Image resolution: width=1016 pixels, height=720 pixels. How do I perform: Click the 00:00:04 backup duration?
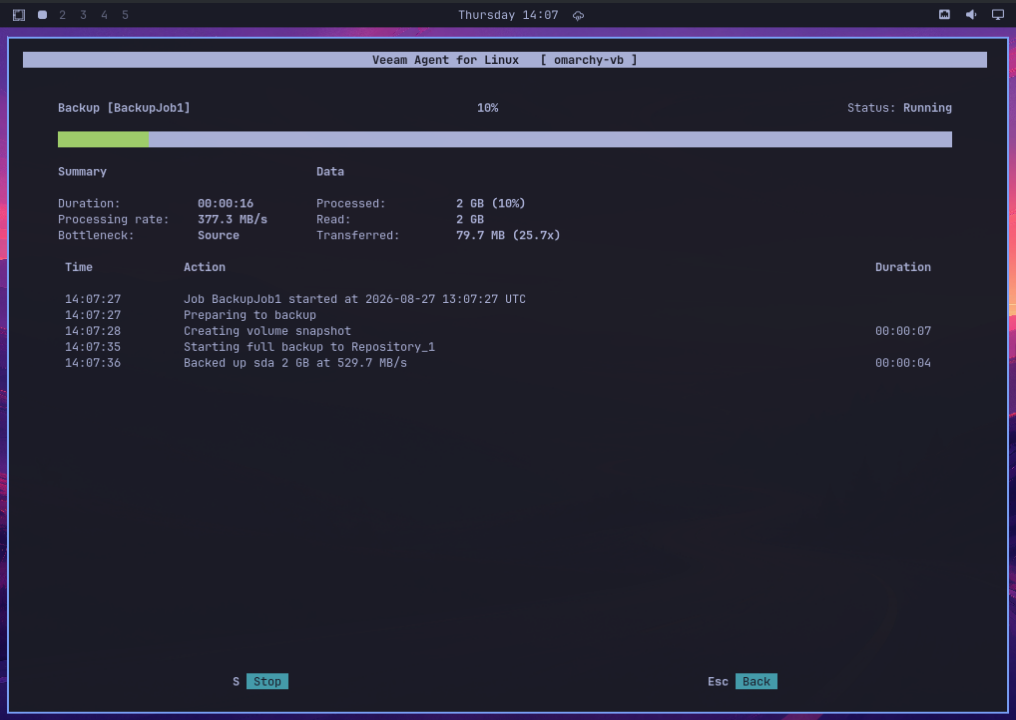coord(903,363)
